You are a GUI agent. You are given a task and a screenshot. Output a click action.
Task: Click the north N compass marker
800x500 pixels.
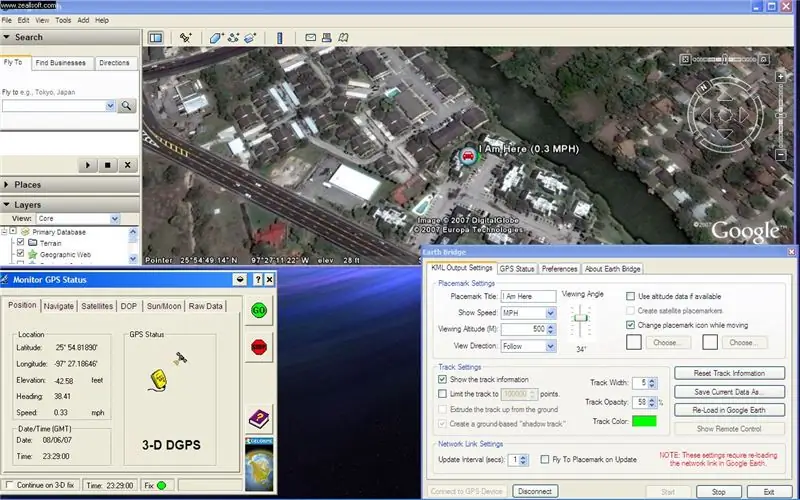pyautogui.click(x=704, y=88)
